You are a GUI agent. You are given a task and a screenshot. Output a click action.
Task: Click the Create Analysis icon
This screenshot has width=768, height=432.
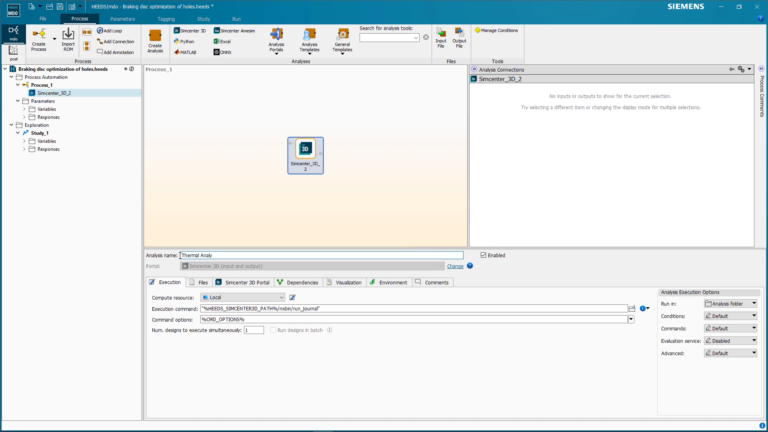[x=155, y=41]
